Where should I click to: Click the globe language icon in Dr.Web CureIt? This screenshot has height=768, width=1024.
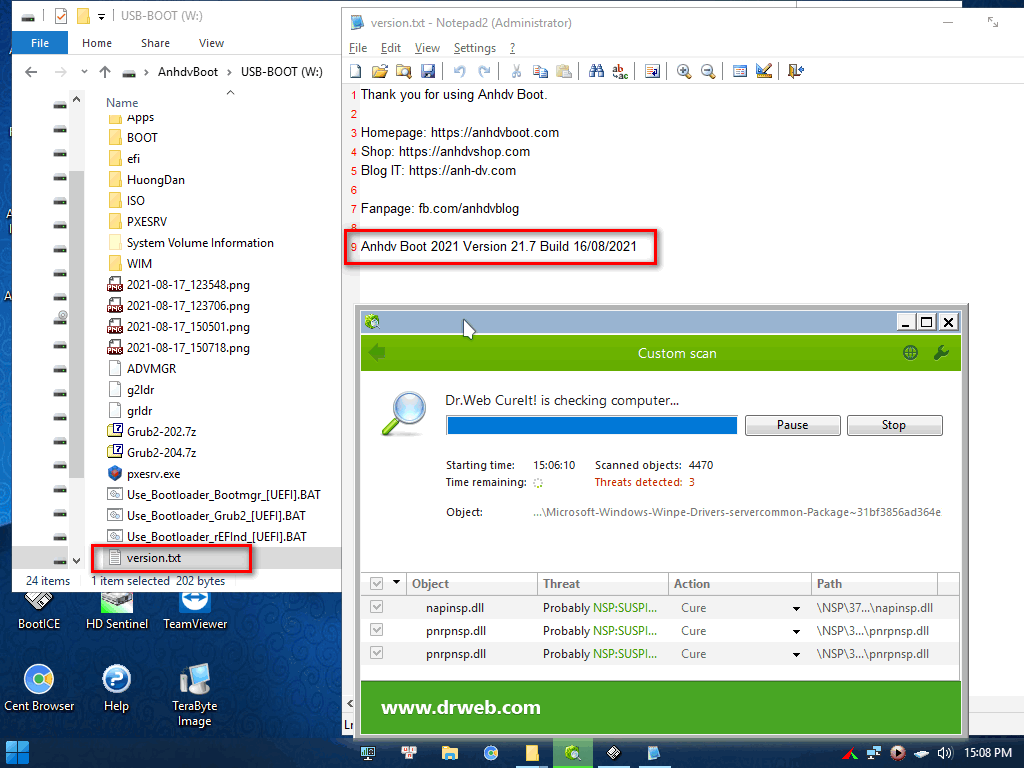(910, 353)
